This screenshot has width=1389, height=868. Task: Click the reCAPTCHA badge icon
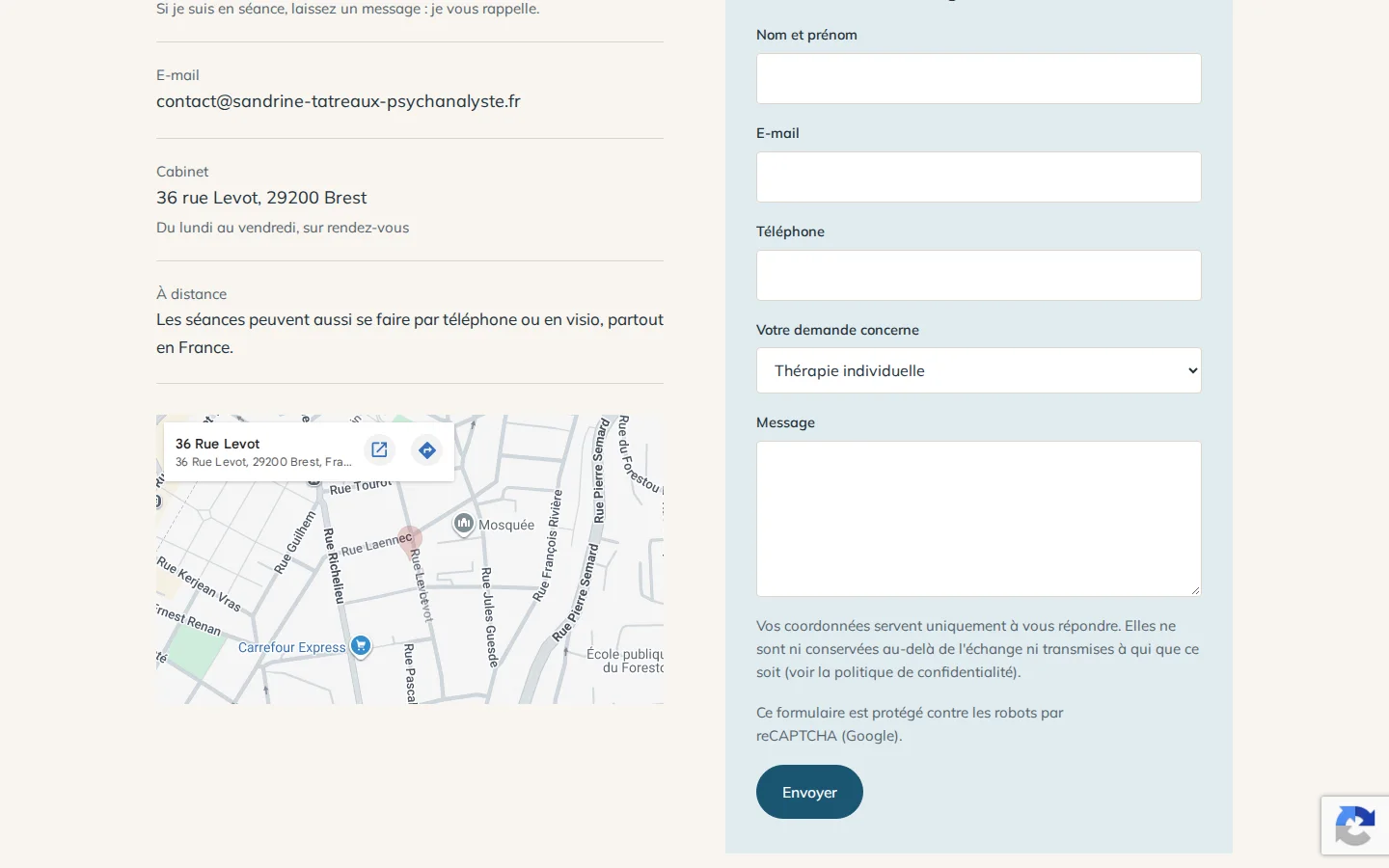tap(1354, 826)
